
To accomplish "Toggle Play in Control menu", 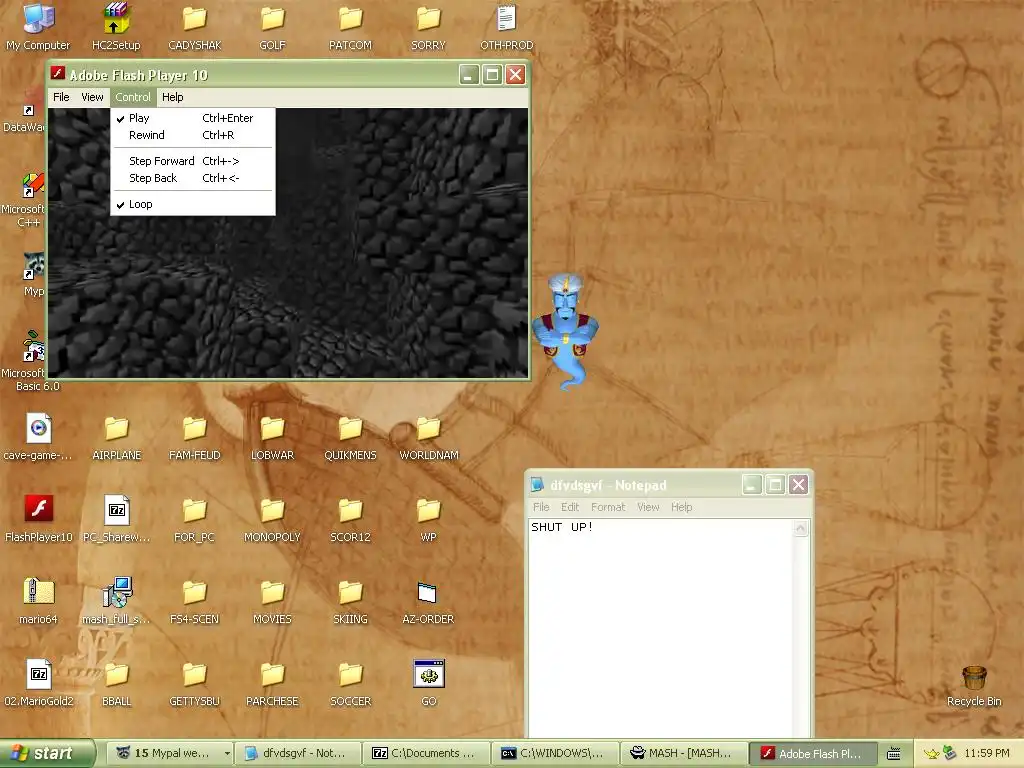I will tap(193, 118).
